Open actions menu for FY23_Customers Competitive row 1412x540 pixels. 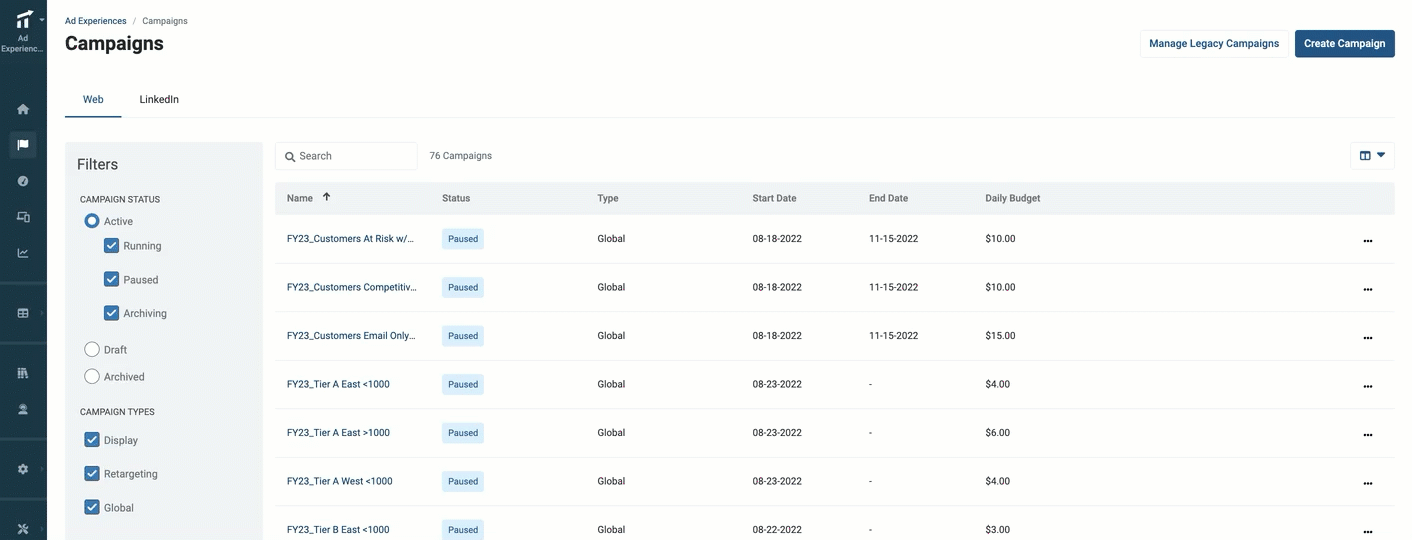[1367, 289]
